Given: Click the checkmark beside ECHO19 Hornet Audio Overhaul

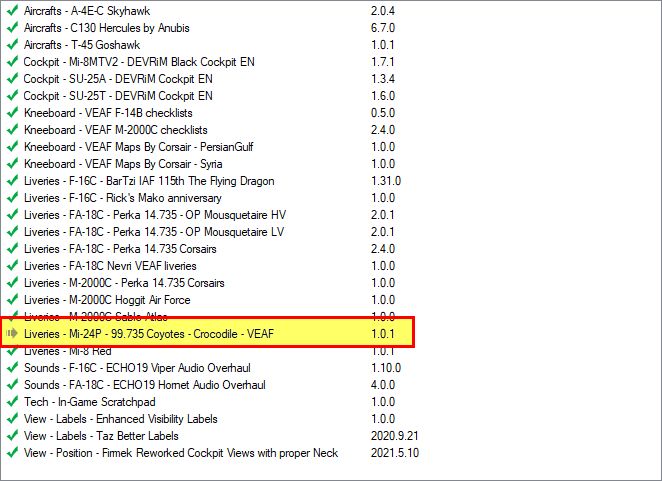Looking at the screenshot, I should pos(12,384).
